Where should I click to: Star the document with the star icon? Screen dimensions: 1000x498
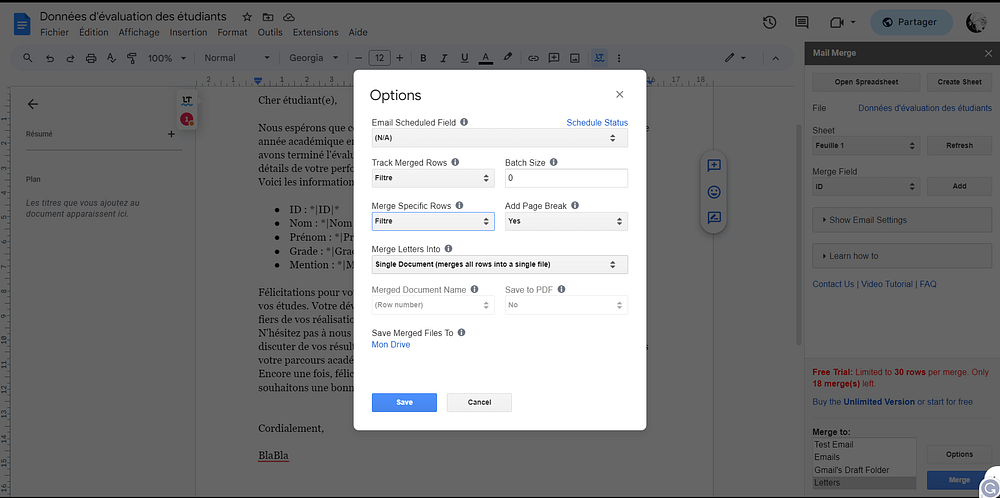tap(245, 17)
